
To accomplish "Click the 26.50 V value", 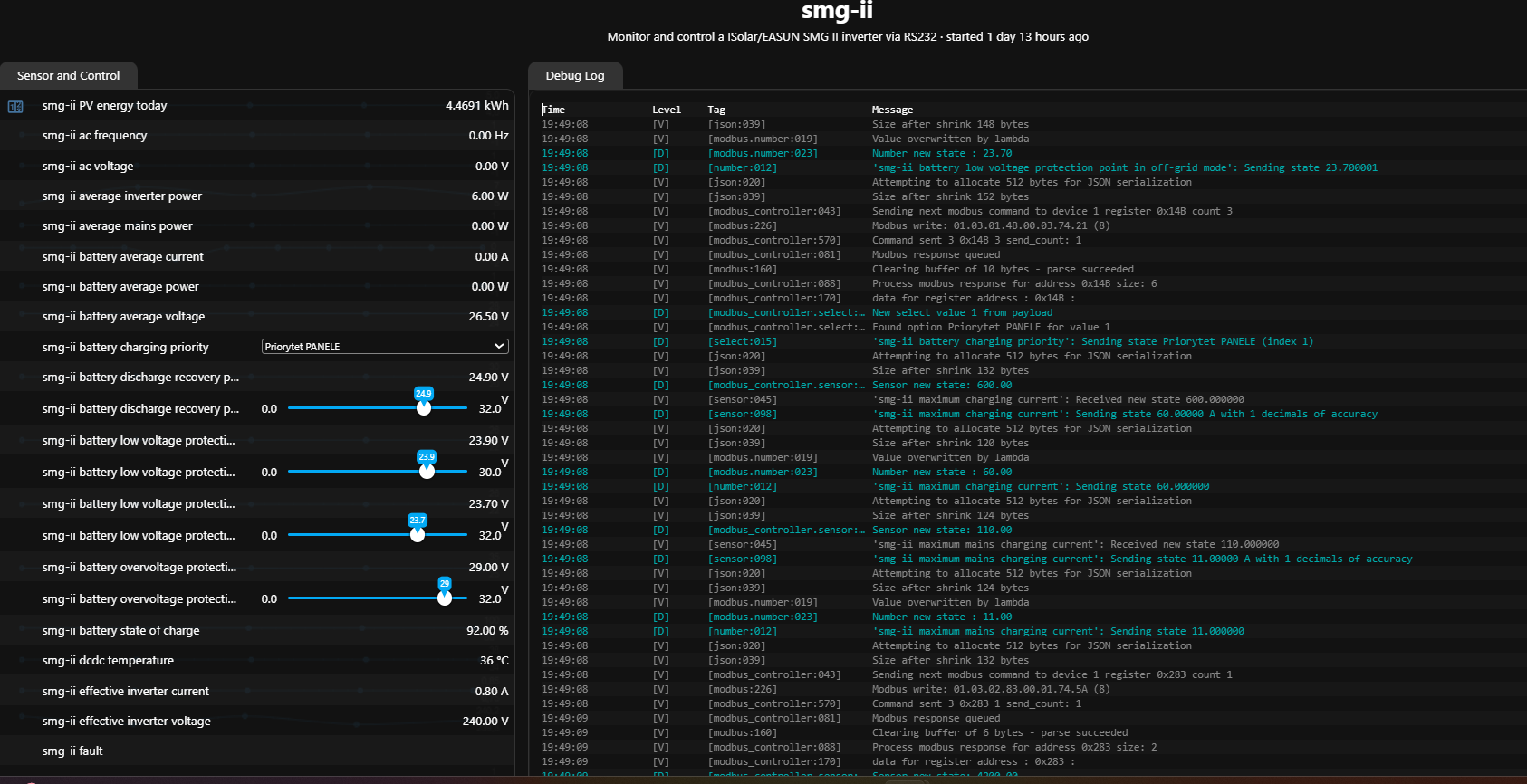I will coord(489,317).
